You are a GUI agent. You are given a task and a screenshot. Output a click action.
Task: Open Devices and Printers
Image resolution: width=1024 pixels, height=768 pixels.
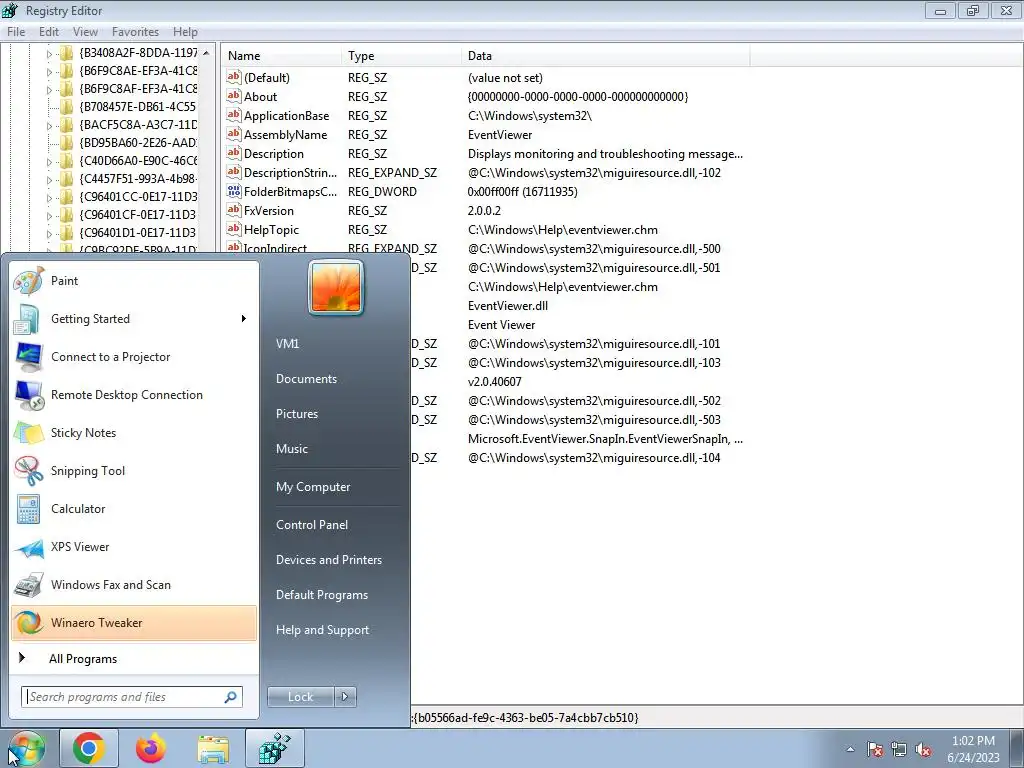click(328, 560)
